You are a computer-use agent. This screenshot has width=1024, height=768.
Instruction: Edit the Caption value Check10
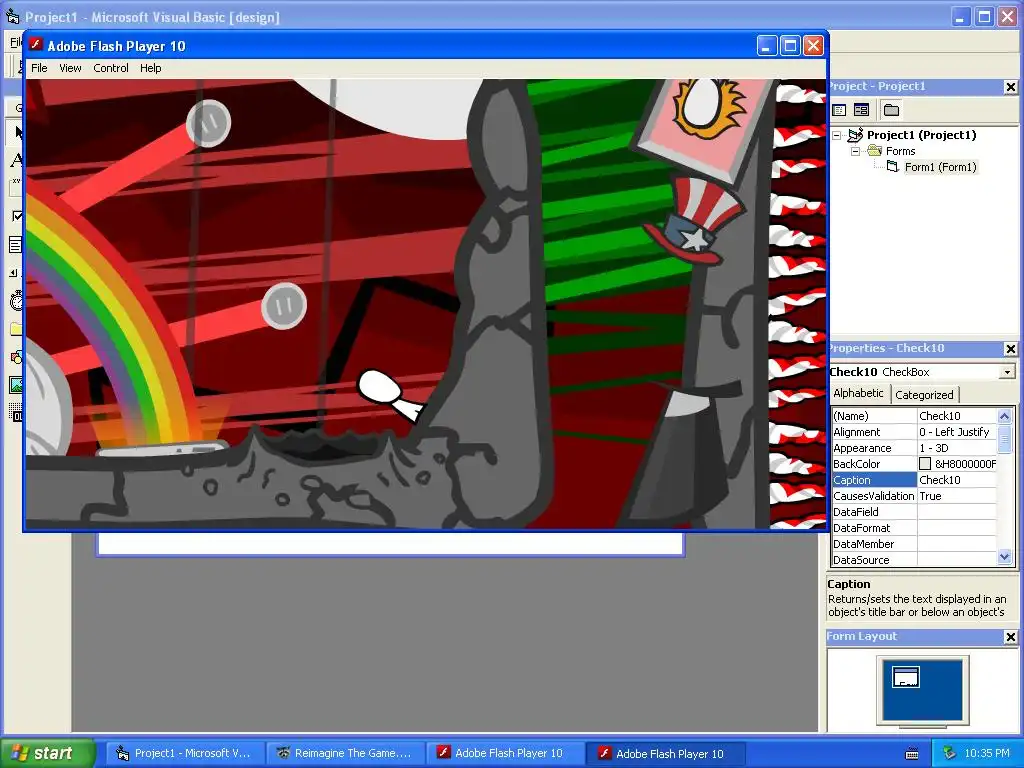957,480
